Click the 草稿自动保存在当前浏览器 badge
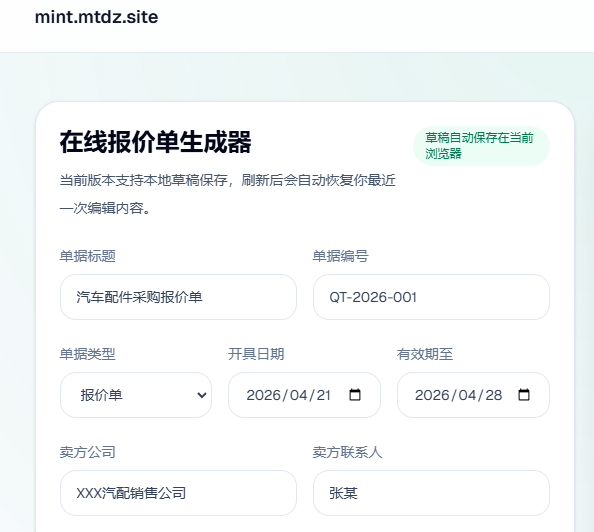The image size is (594, 532). point(481,146)
